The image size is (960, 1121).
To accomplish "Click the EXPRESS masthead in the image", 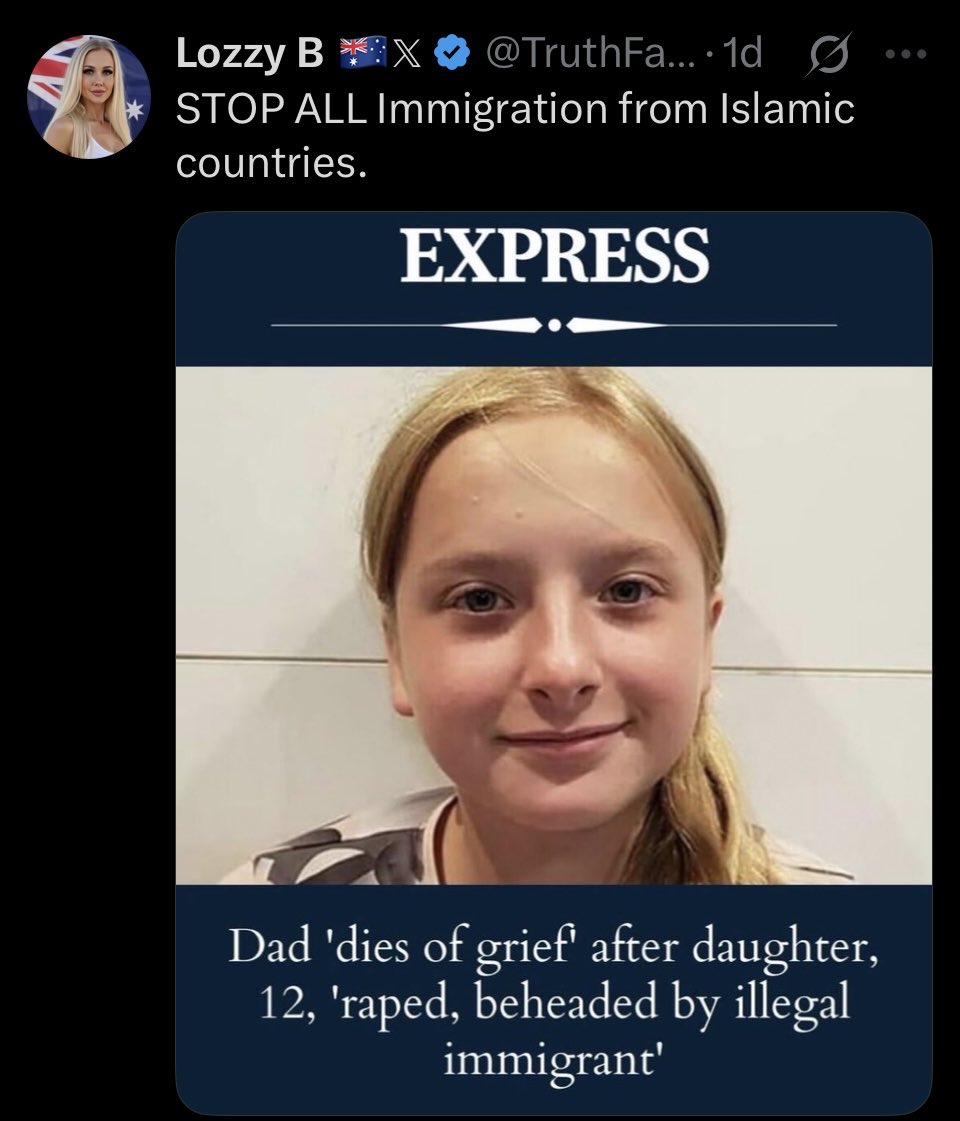I will (x=554, y=255).
